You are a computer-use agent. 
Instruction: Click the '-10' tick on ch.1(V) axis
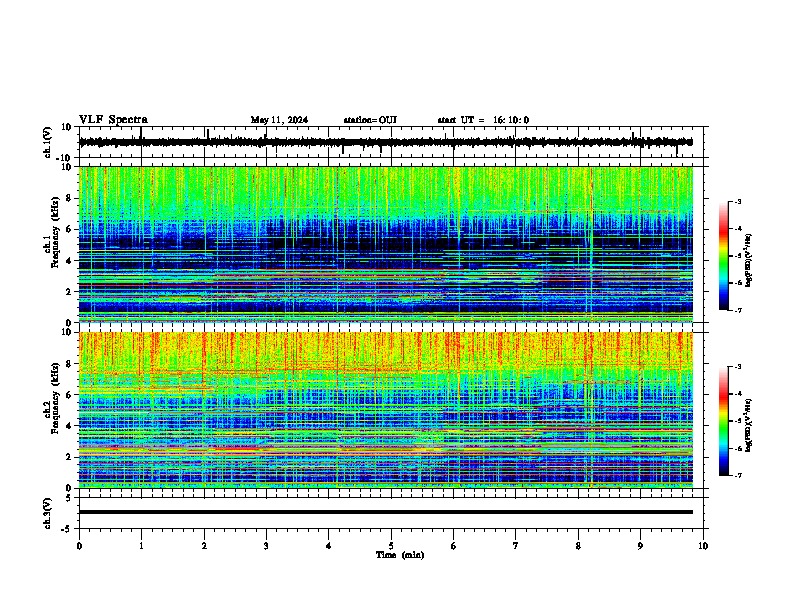(65, 158)
